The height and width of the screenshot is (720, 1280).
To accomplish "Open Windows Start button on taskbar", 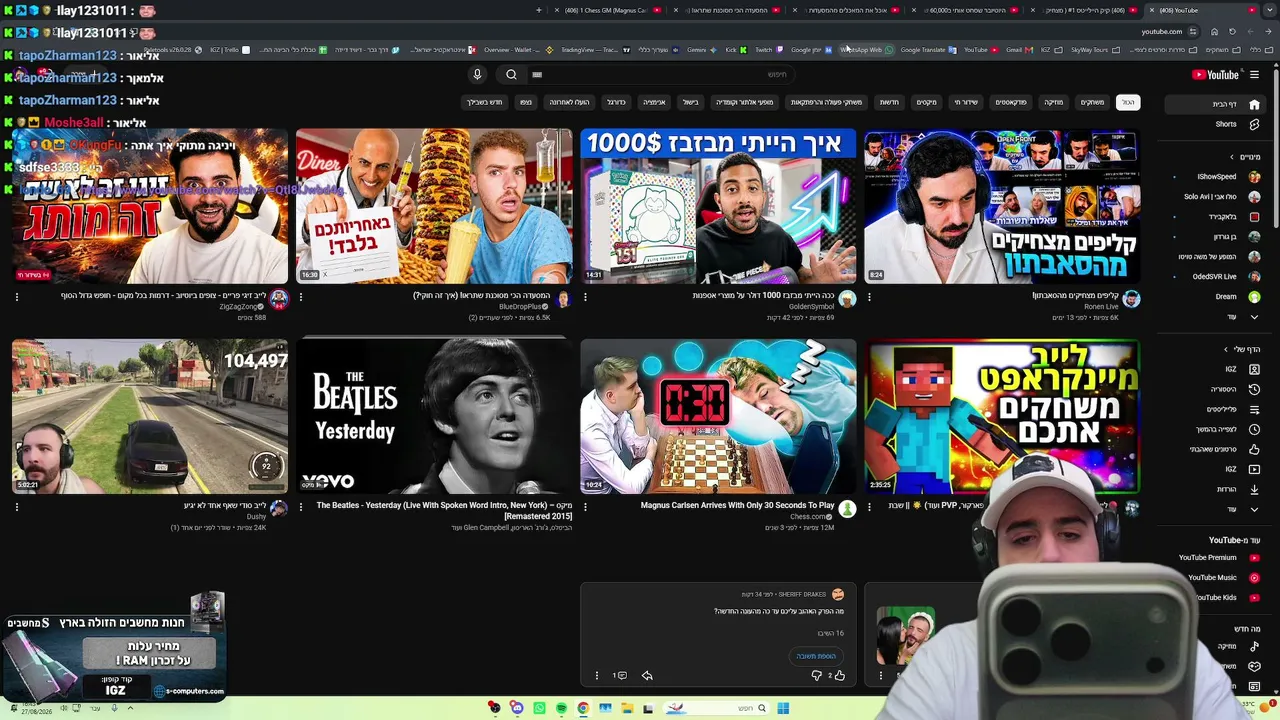I will 783,708.
